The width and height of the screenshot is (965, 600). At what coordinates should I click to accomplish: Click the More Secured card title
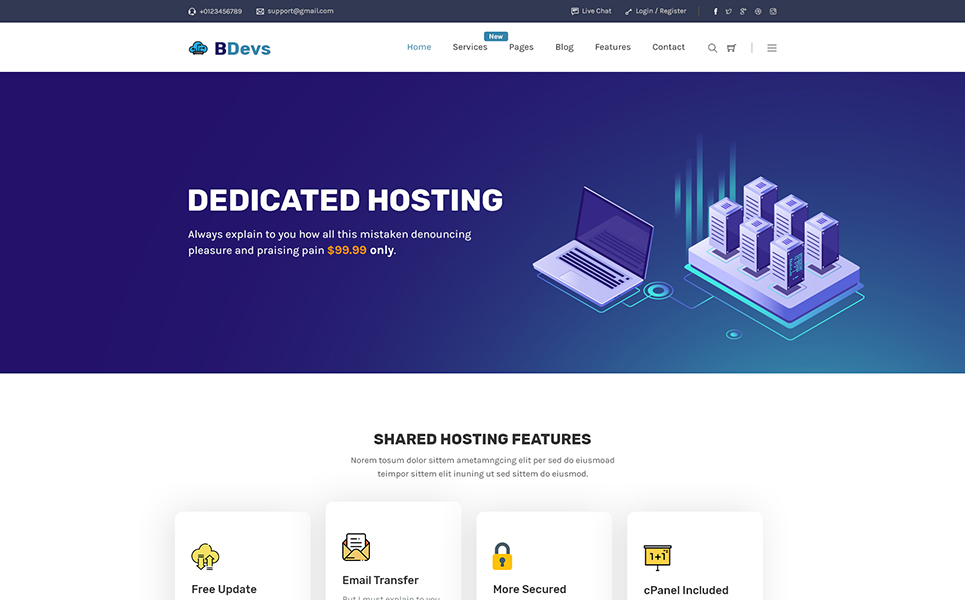pos(529,589)
